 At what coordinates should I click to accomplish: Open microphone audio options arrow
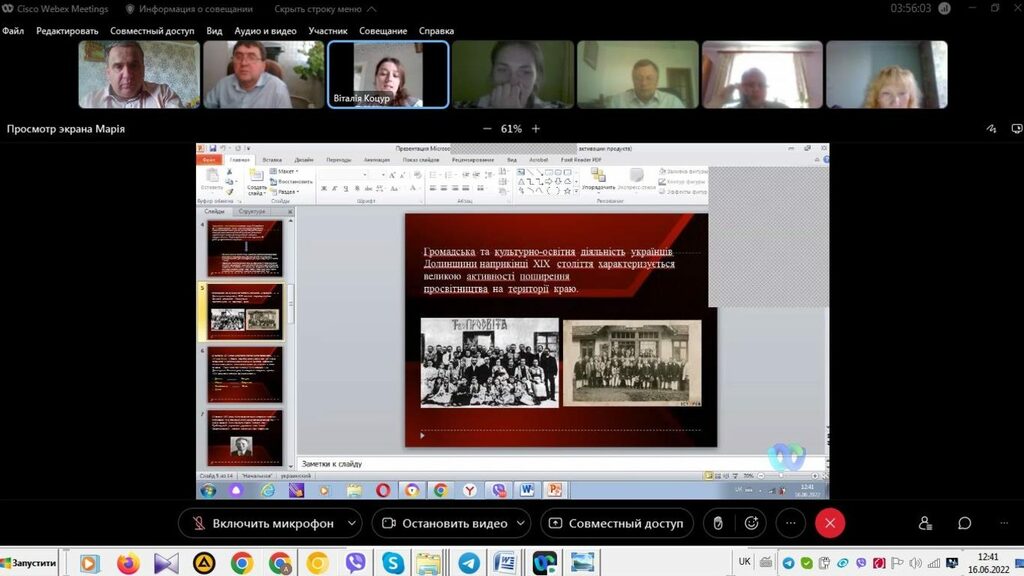(351, 523)
